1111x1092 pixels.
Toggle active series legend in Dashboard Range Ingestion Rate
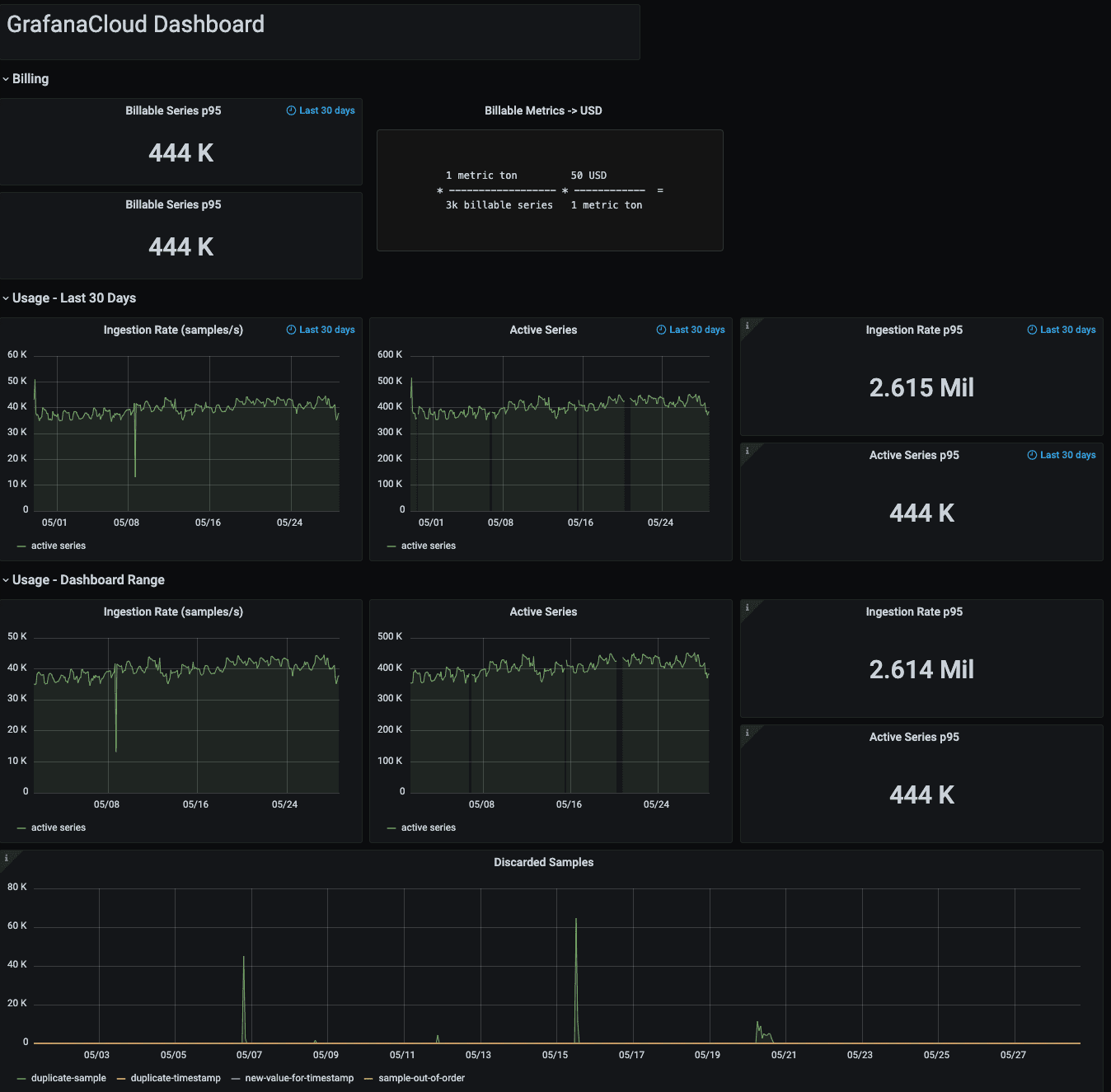(x=59, y=827)
